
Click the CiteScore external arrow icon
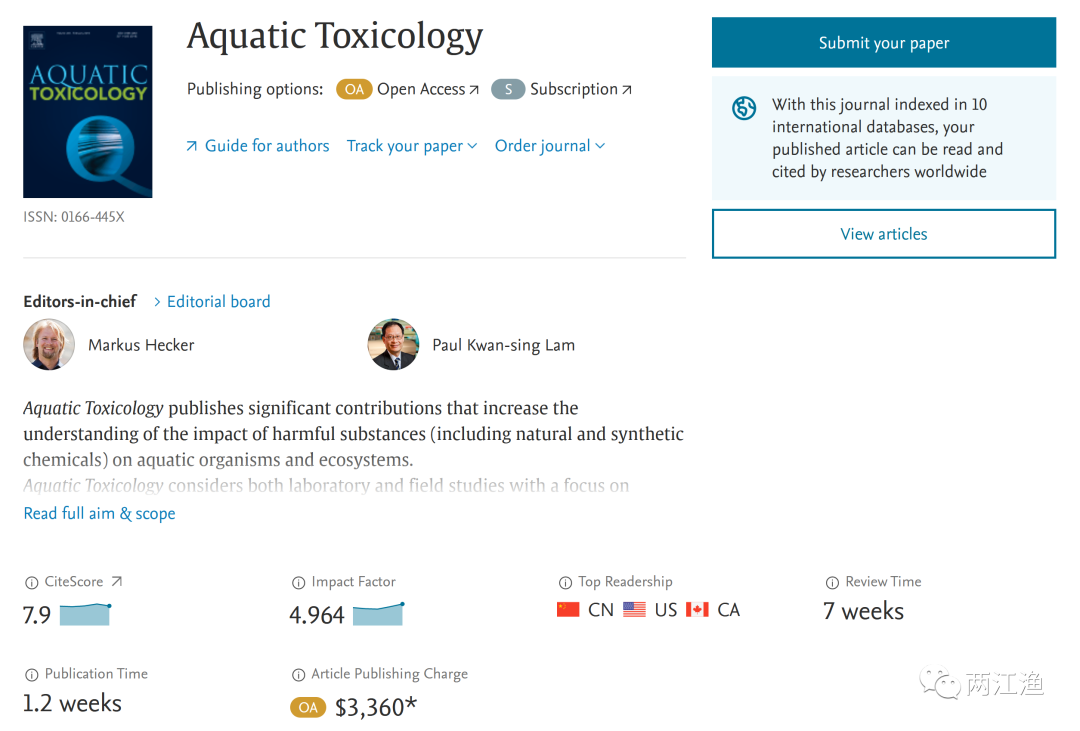116,581
